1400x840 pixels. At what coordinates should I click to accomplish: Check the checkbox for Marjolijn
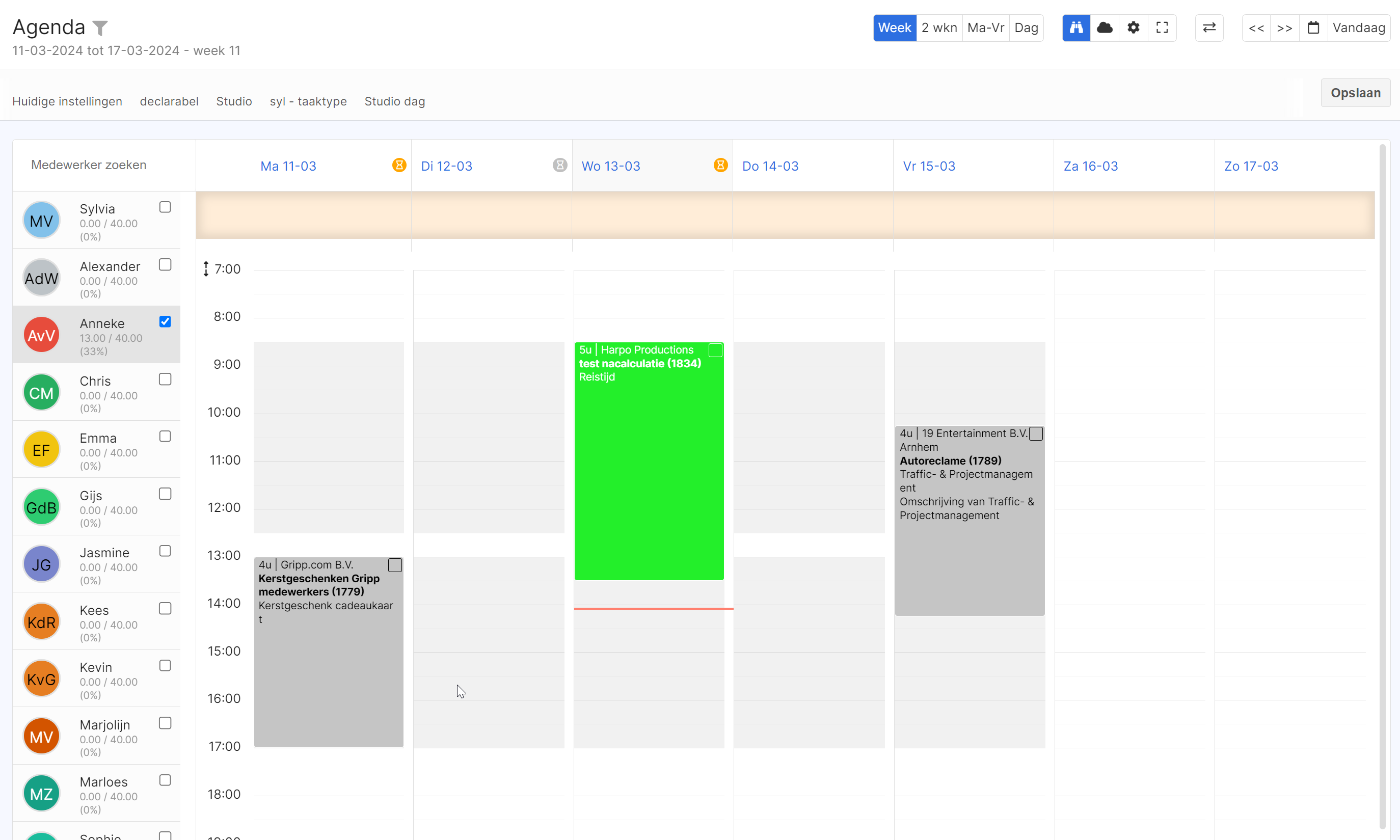165,723
